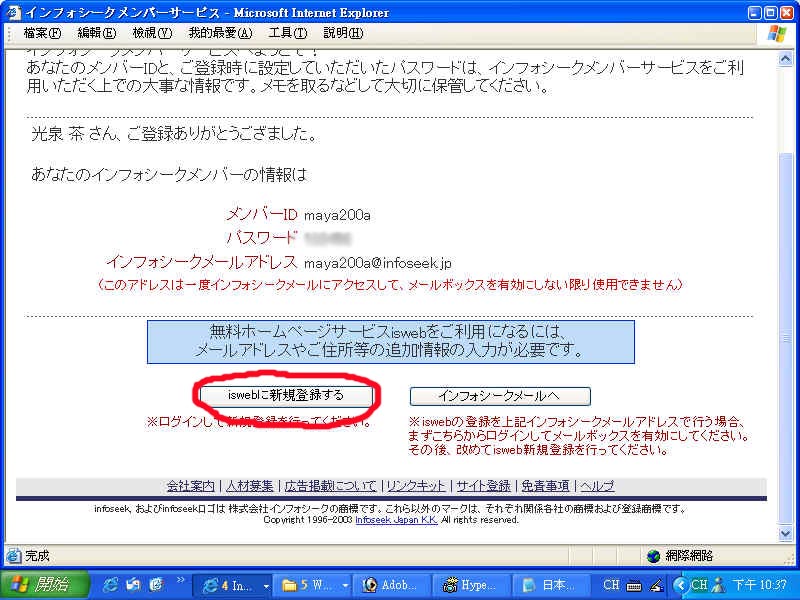Open the grouped Internet Explorer taskbar button
This screenshot has width=800, height=600.
coord(230,585)
